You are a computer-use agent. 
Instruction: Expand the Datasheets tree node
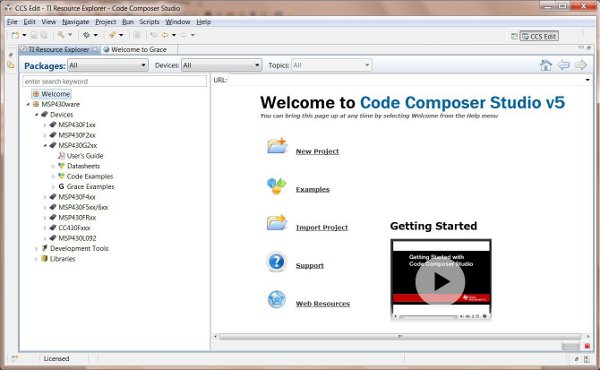(x=53, y=166)
